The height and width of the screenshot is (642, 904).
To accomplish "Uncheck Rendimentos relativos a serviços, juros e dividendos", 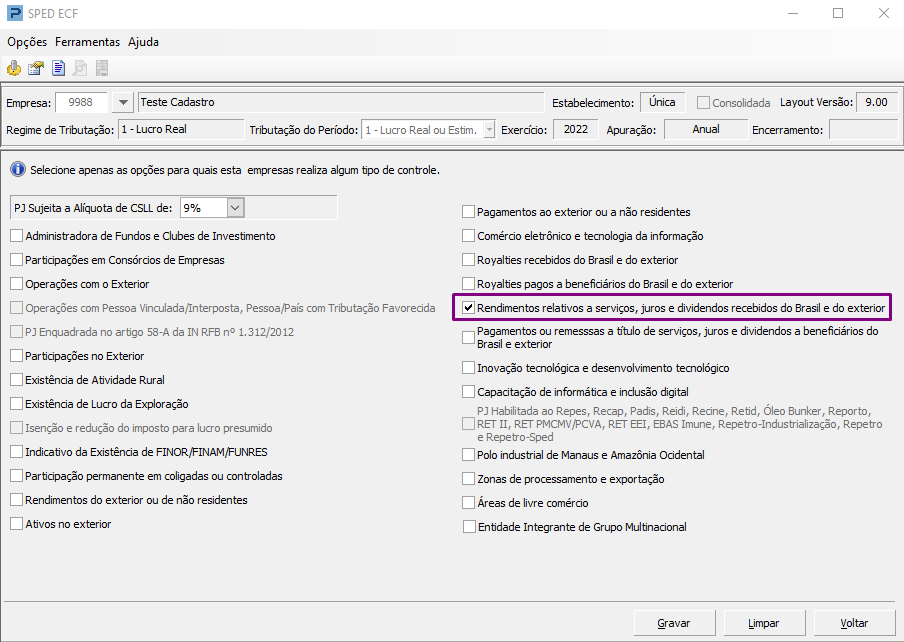I will (468, 308).
